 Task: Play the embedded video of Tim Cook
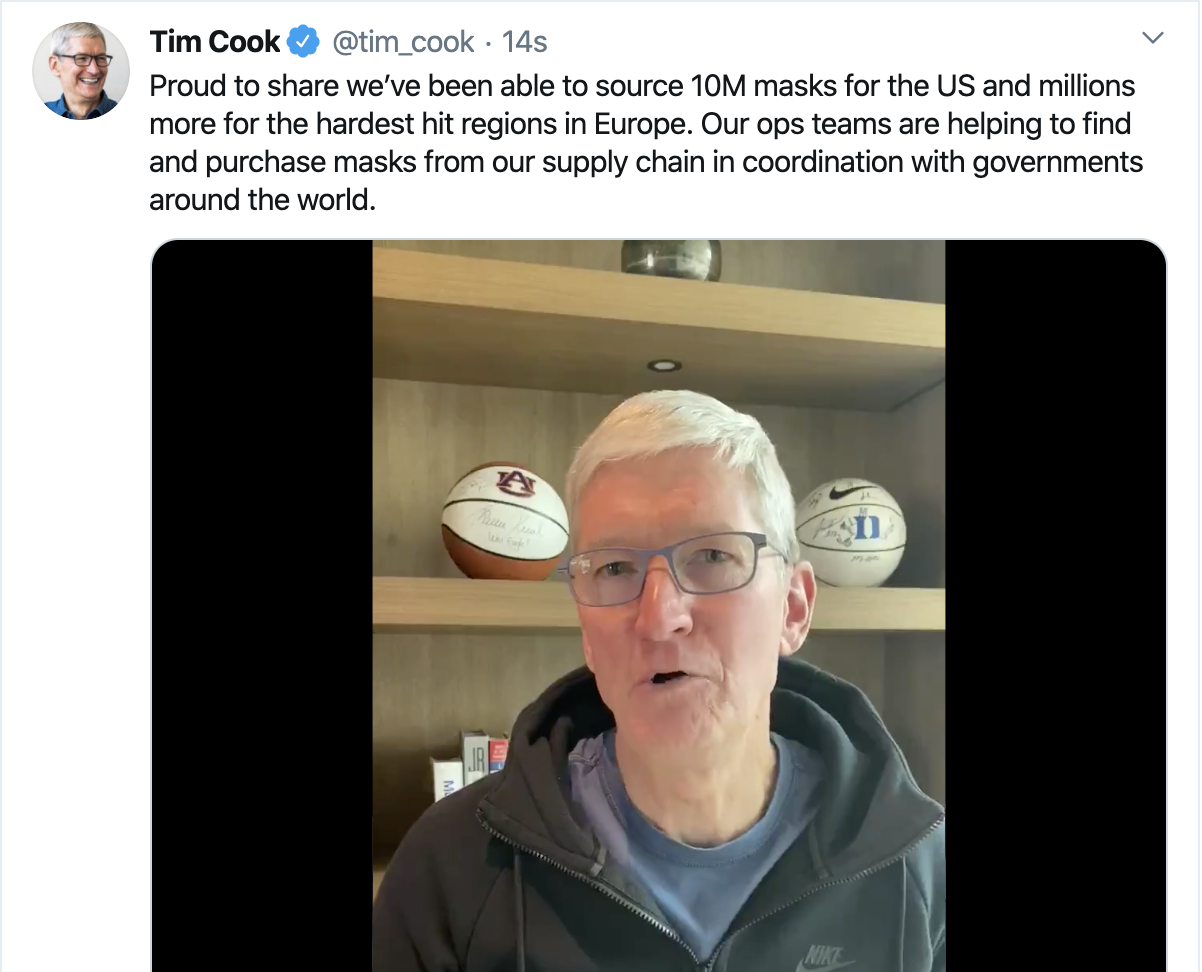click(658, 606)
